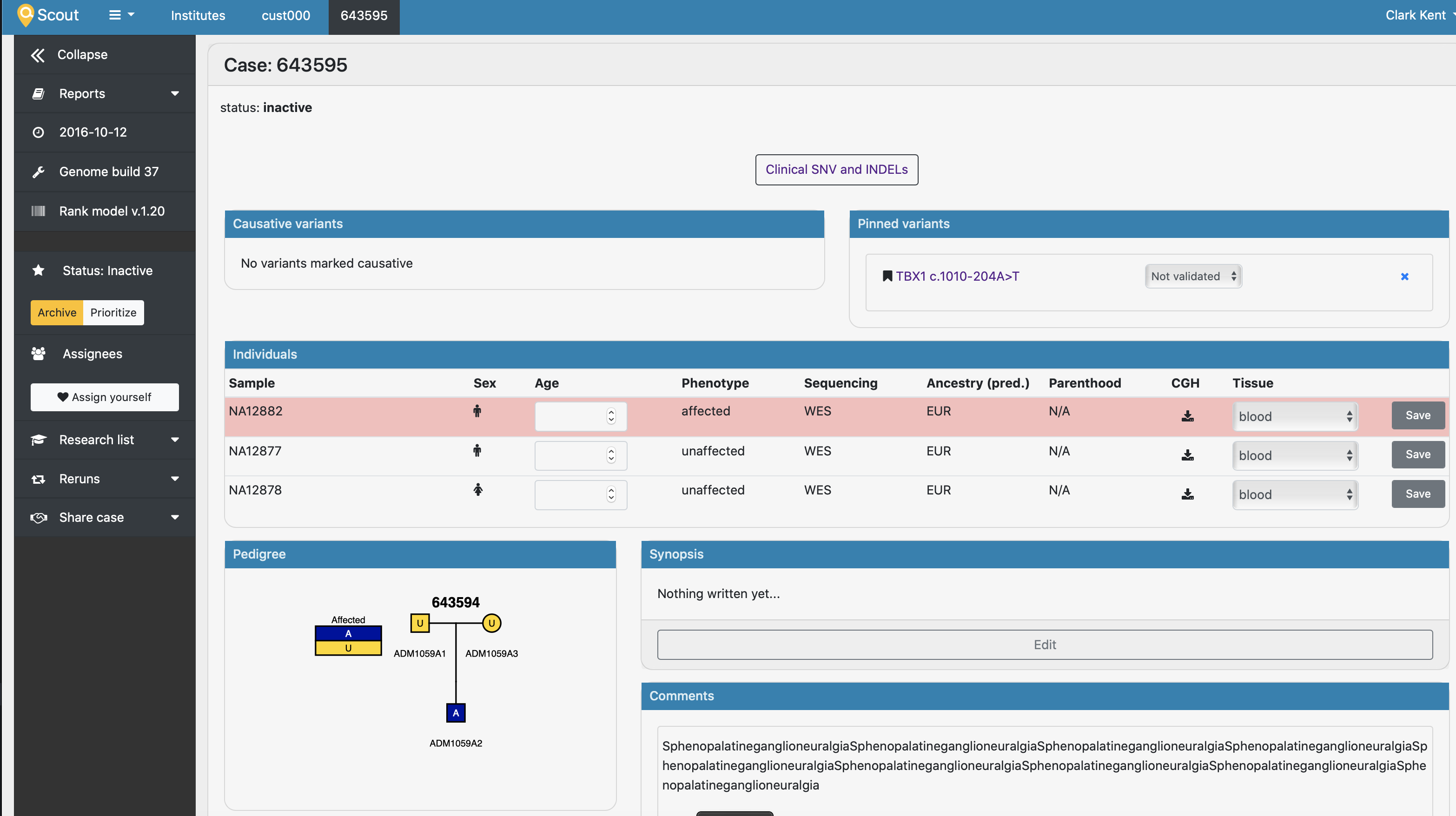Click the bookmark icon by TBX1 variant
1456x816 pixels.
point(887,276)
